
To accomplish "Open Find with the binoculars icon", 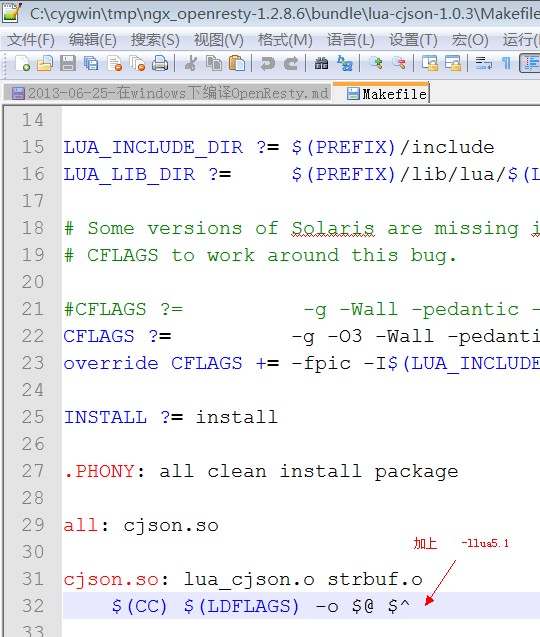I will pyautogui.click(x=321, y=64).
